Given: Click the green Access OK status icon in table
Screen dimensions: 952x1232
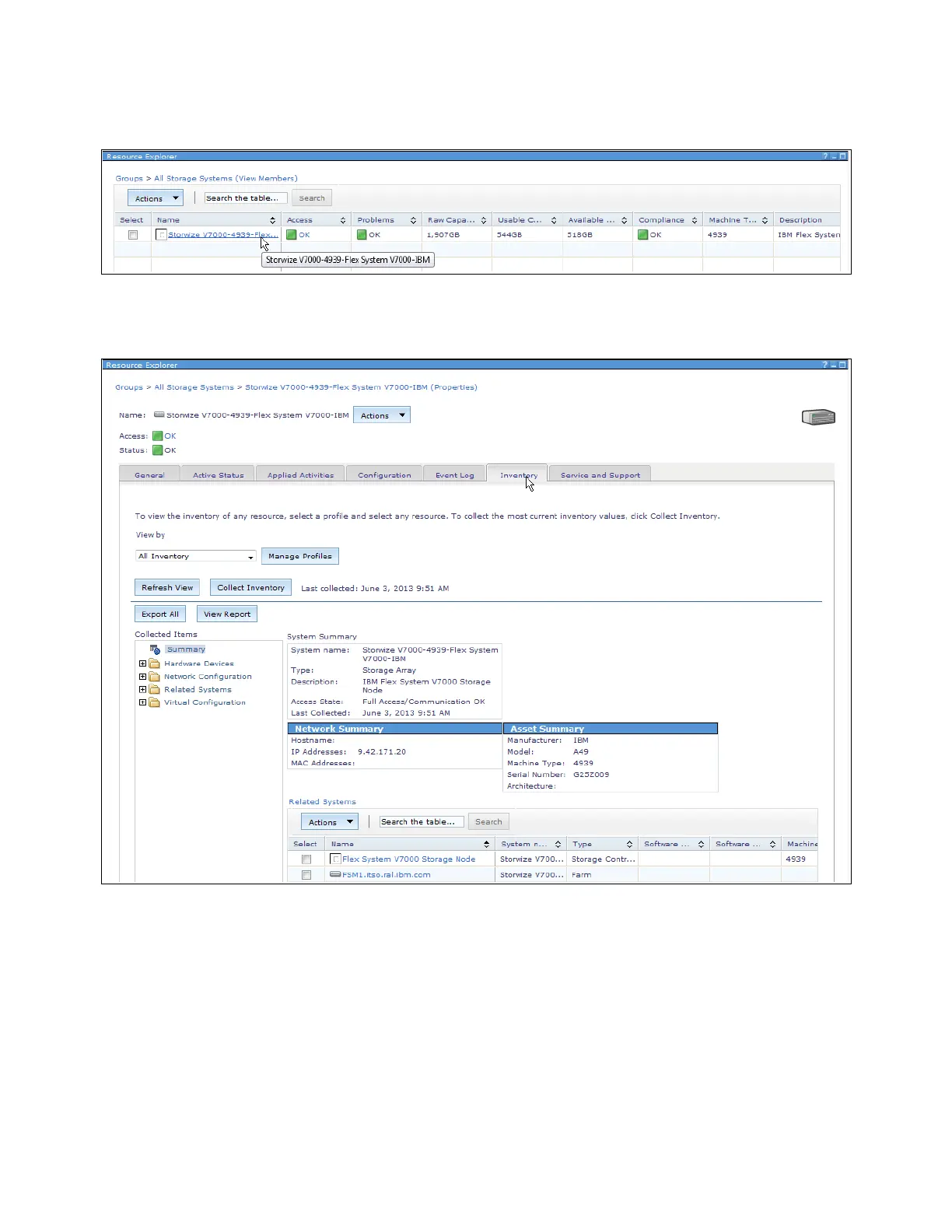Looking at the screenshot, I should (x=292, y=235).
